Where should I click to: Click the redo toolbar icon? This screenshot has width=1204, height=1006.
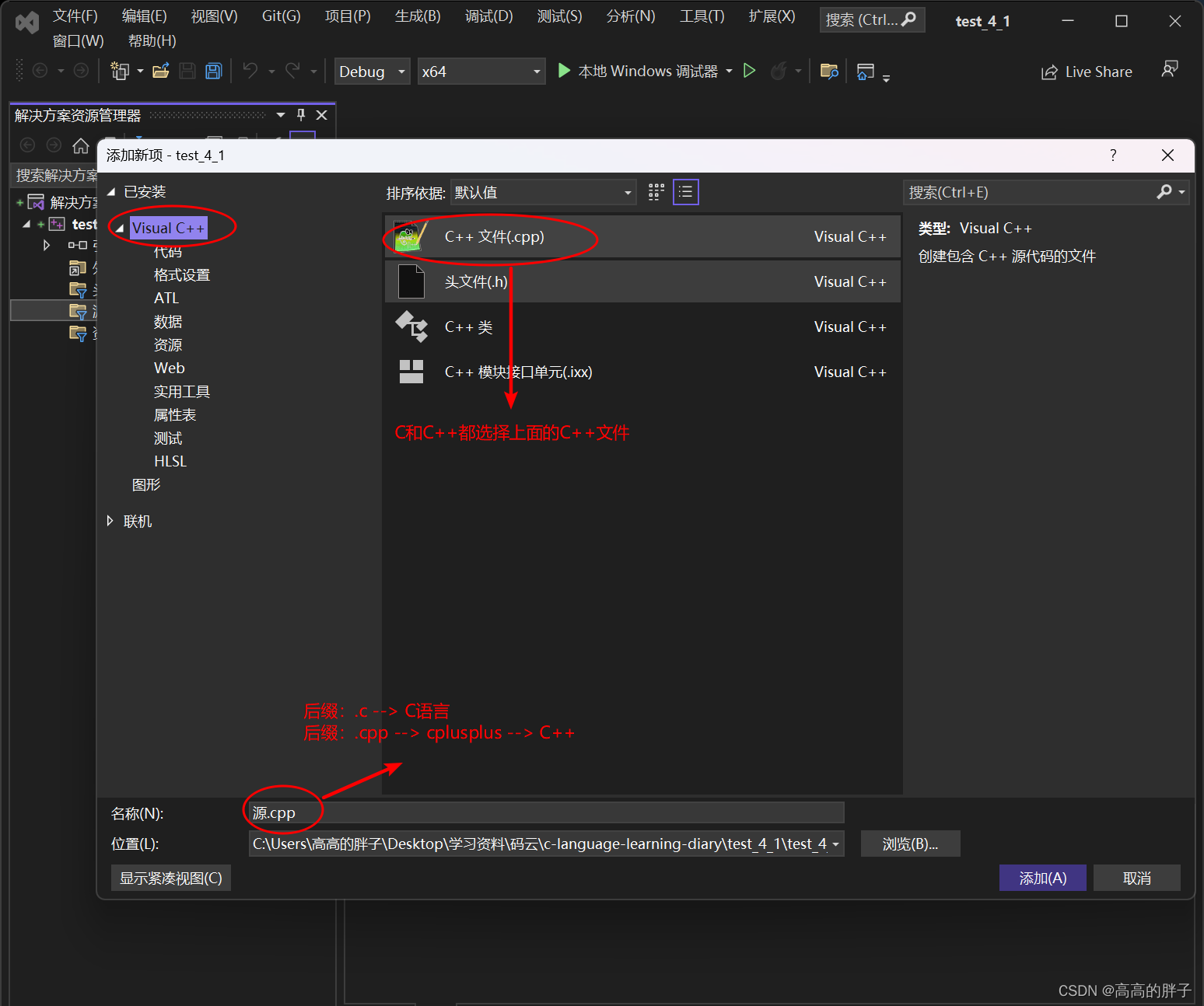click(x=292, y=71)
